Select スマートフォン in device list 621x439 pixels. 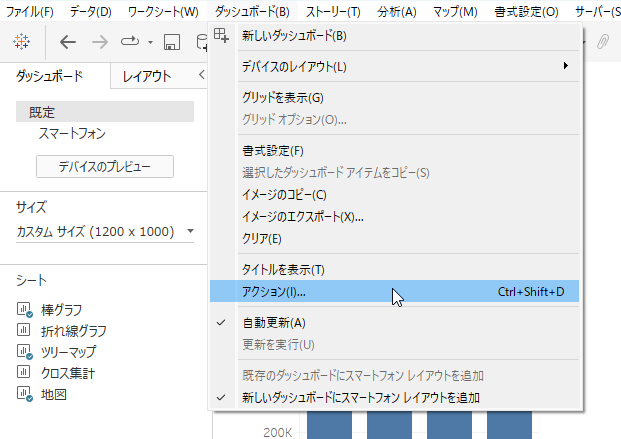(x=72, y=133)
